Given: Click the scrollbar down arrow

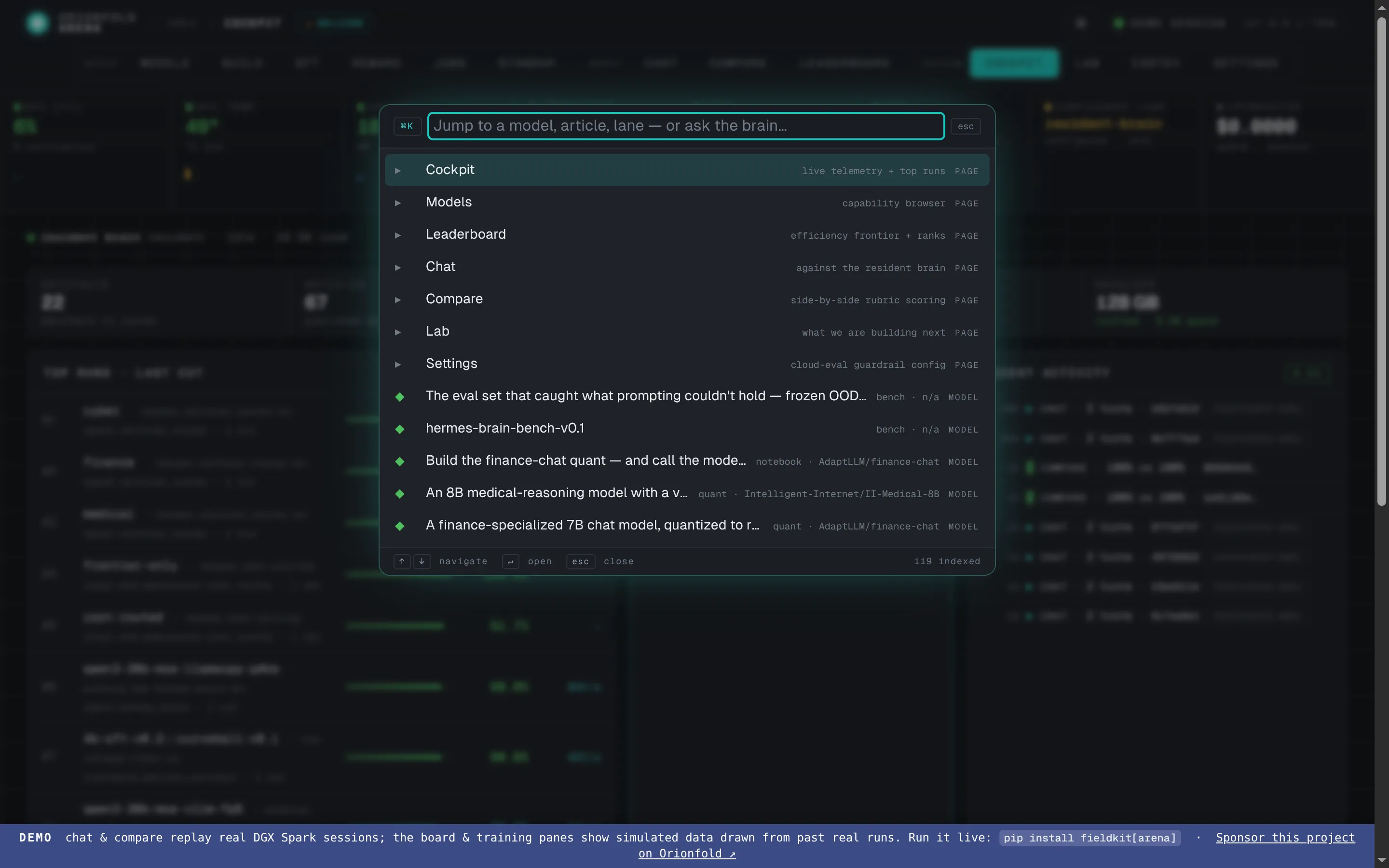Looking at the screenshot, I should [1382, 861].
